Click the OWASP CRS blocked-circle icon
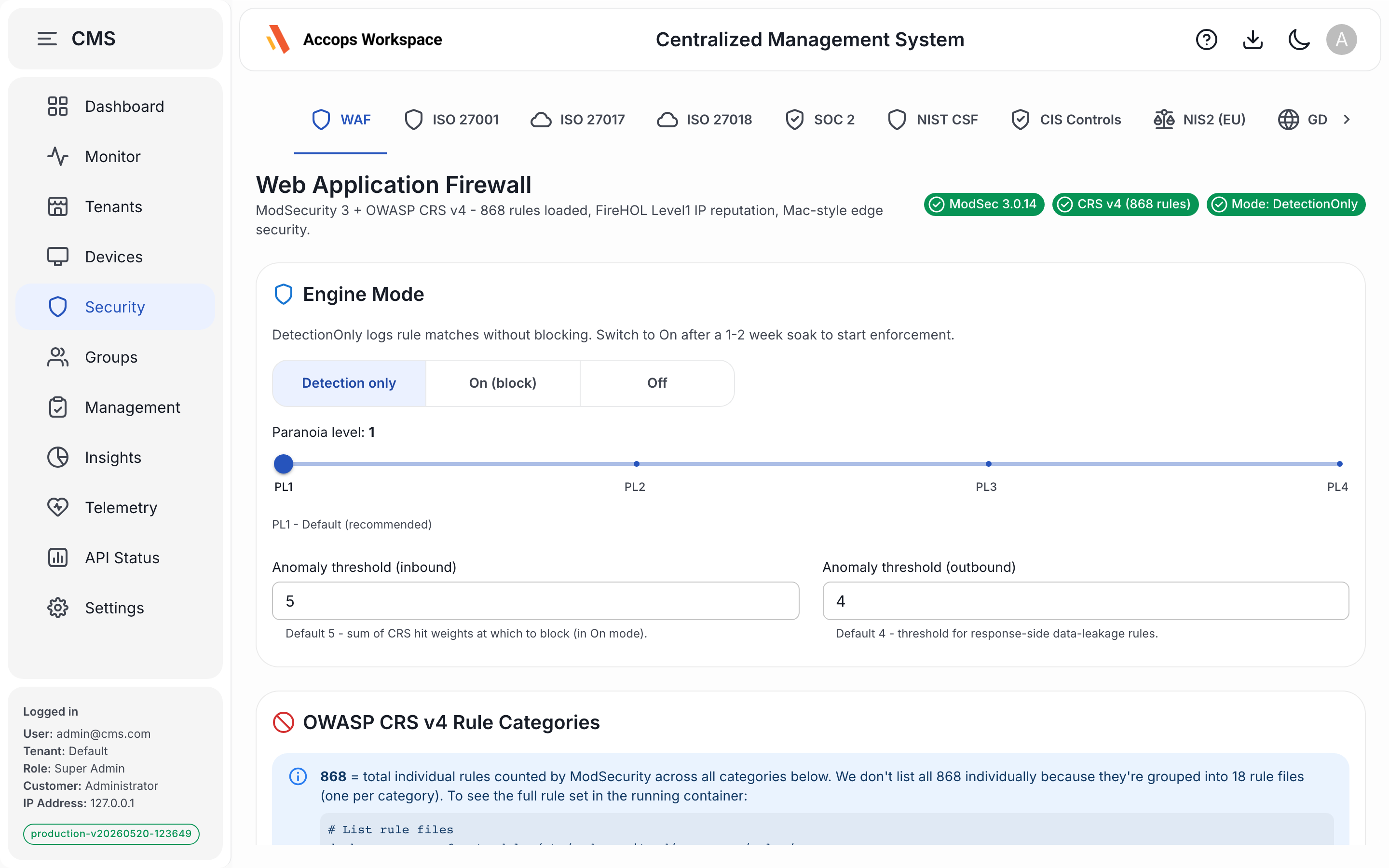1389x868 pixels. [284, 722]
